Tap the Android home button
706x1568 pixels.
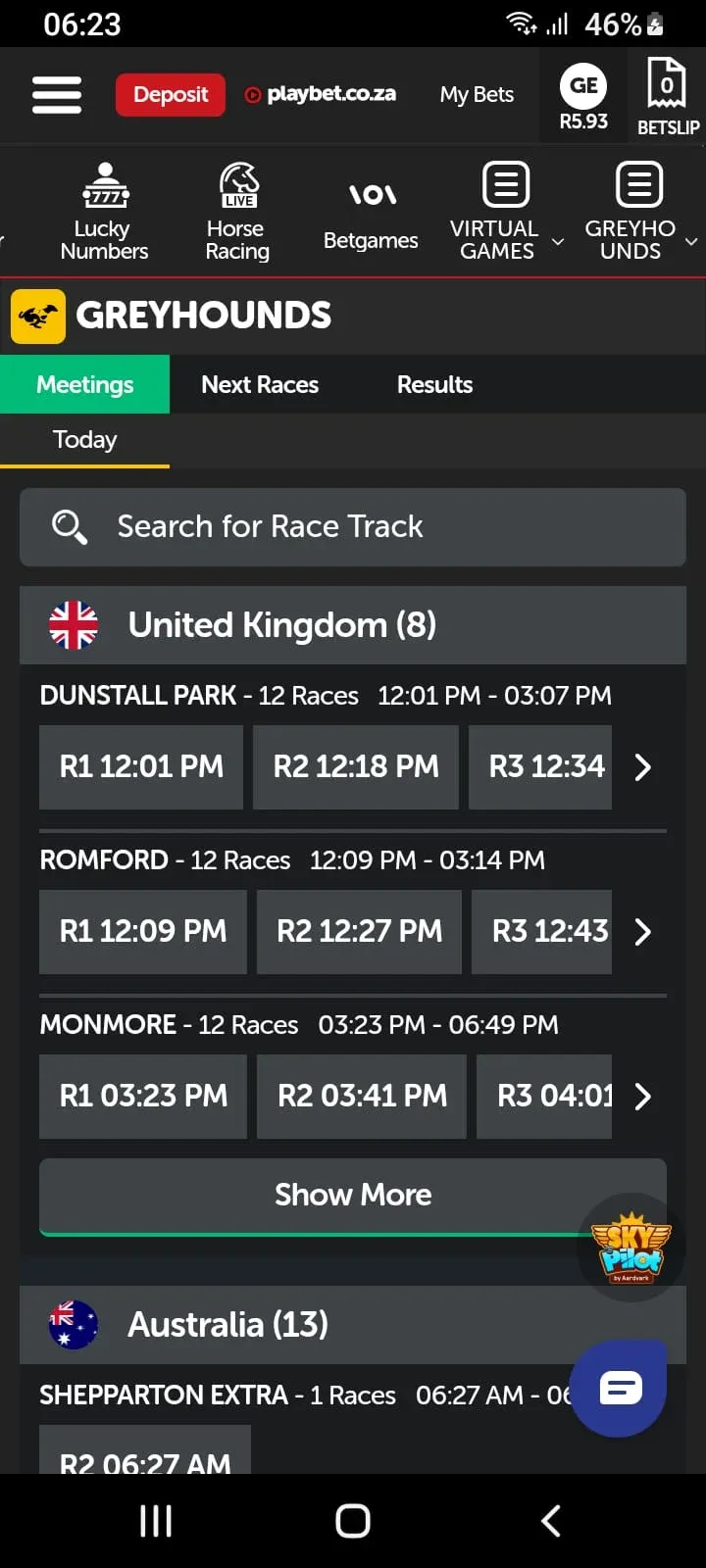(x=353, y=1521)
